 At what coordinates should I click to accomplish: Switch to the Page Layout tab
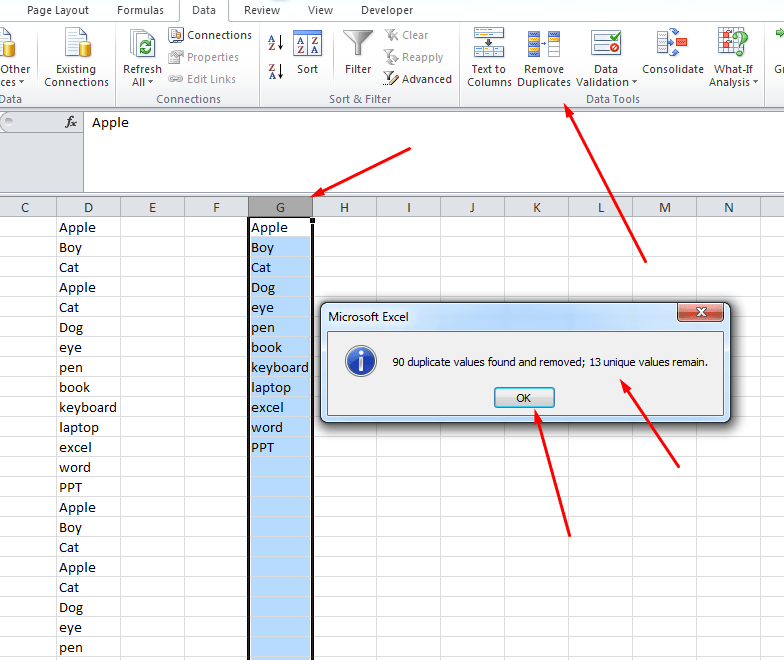(58, 10)
